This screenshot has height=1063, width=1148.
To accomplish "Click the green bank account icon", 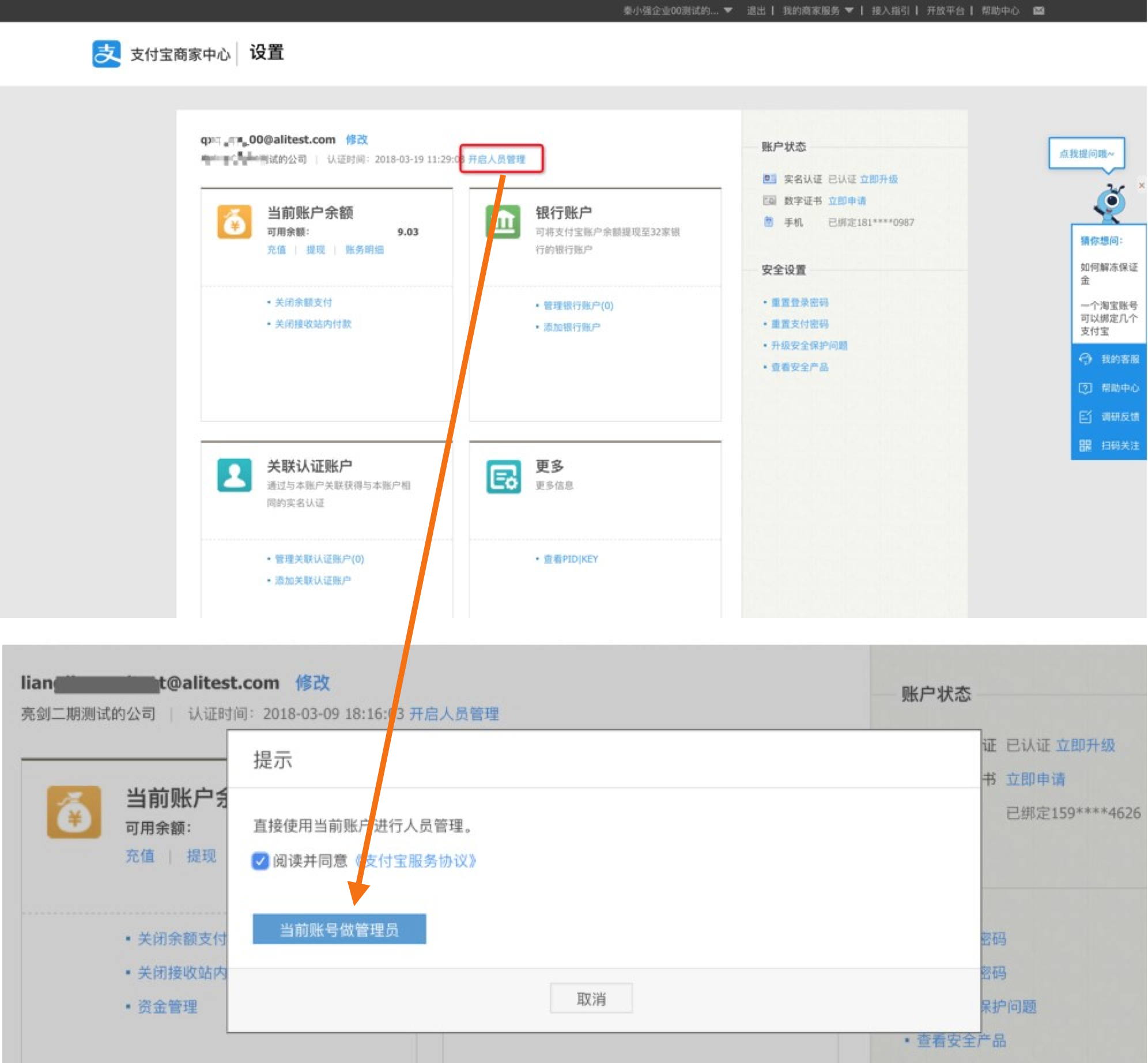I will coord(503,222).
